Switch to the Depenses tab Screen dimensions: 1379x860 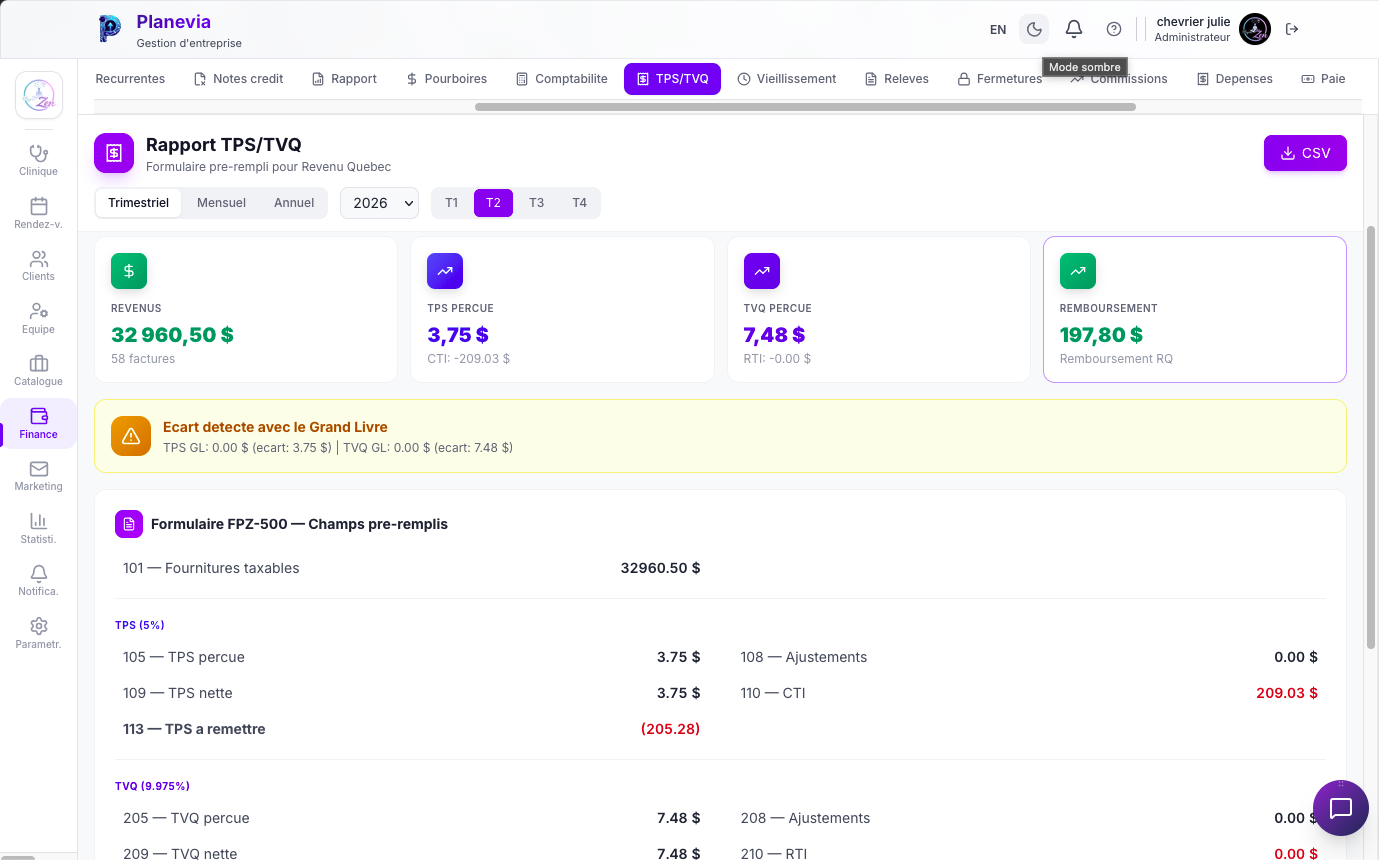[x=1234, y=79]
